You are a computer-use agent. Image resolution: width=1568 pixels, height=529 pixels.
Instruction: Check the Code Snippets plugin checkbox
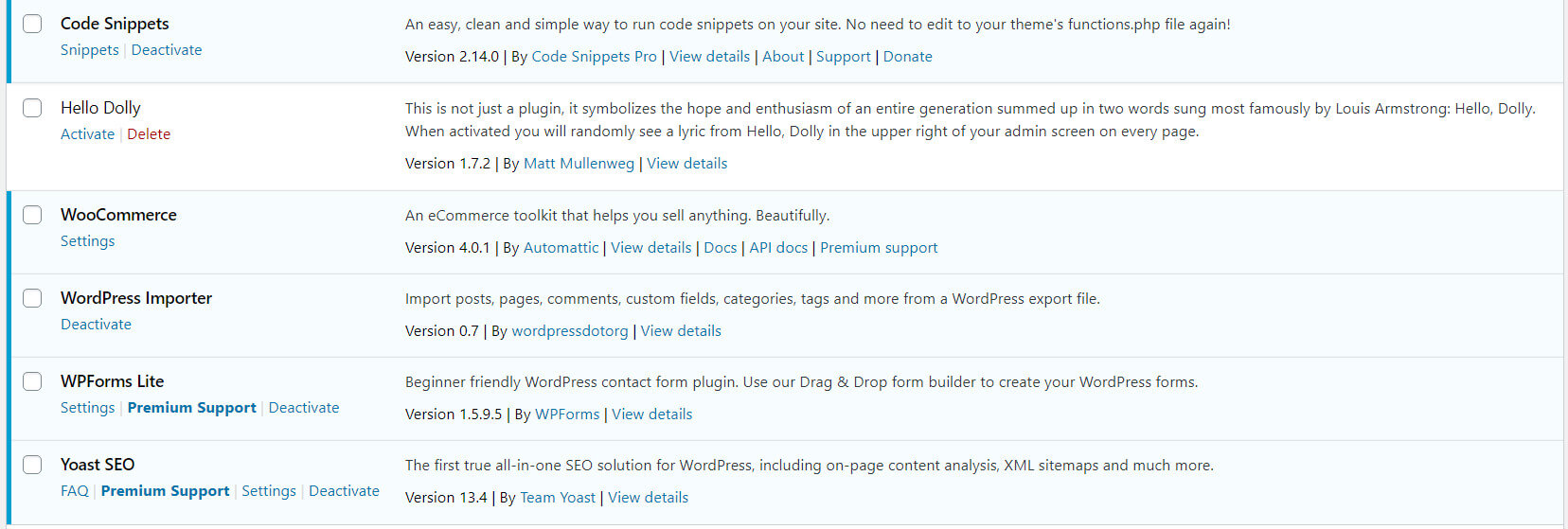pos(32,24)
